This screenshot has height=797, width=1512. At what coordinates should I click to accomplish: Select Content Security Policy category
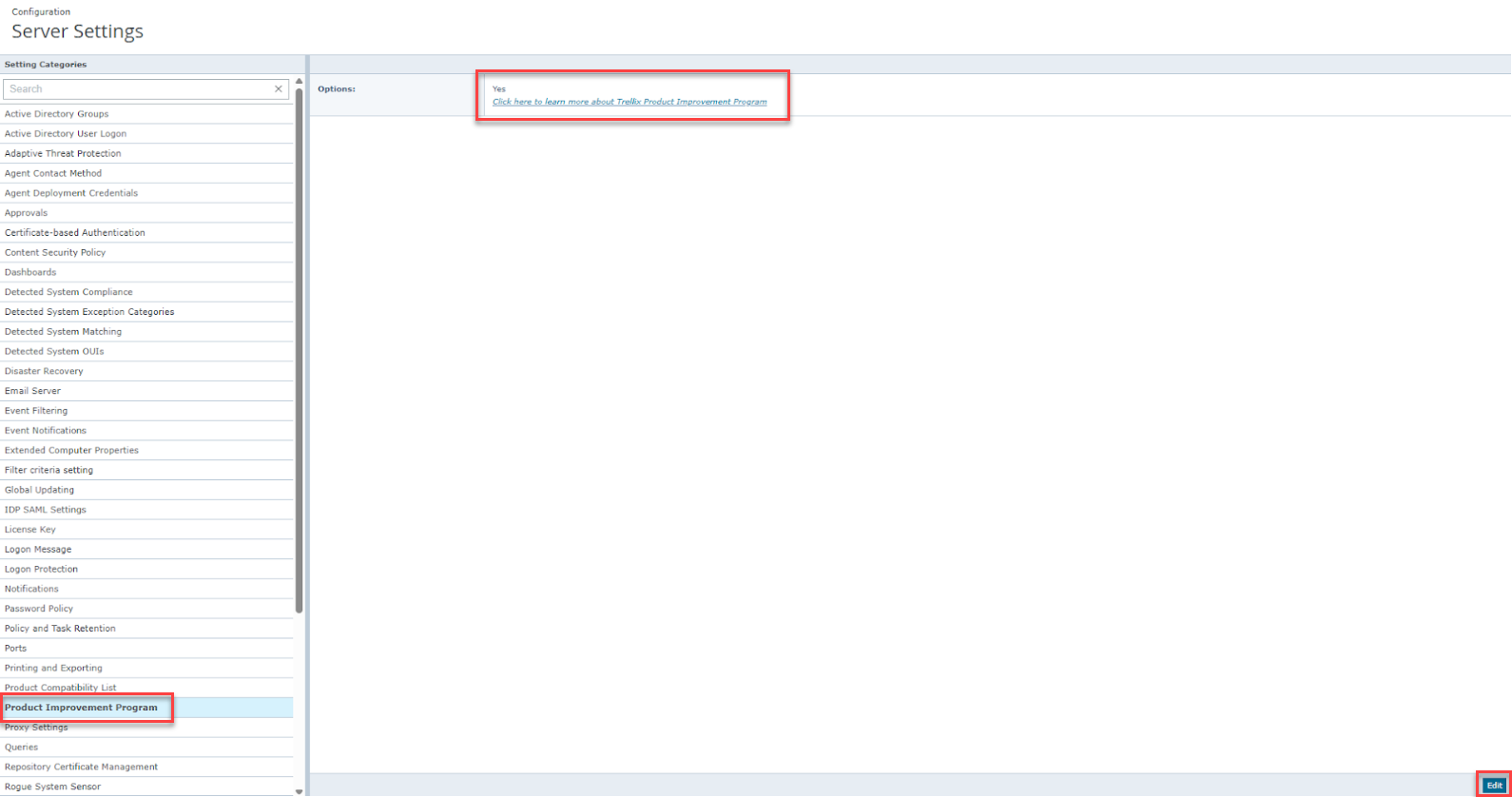(146, 253)
